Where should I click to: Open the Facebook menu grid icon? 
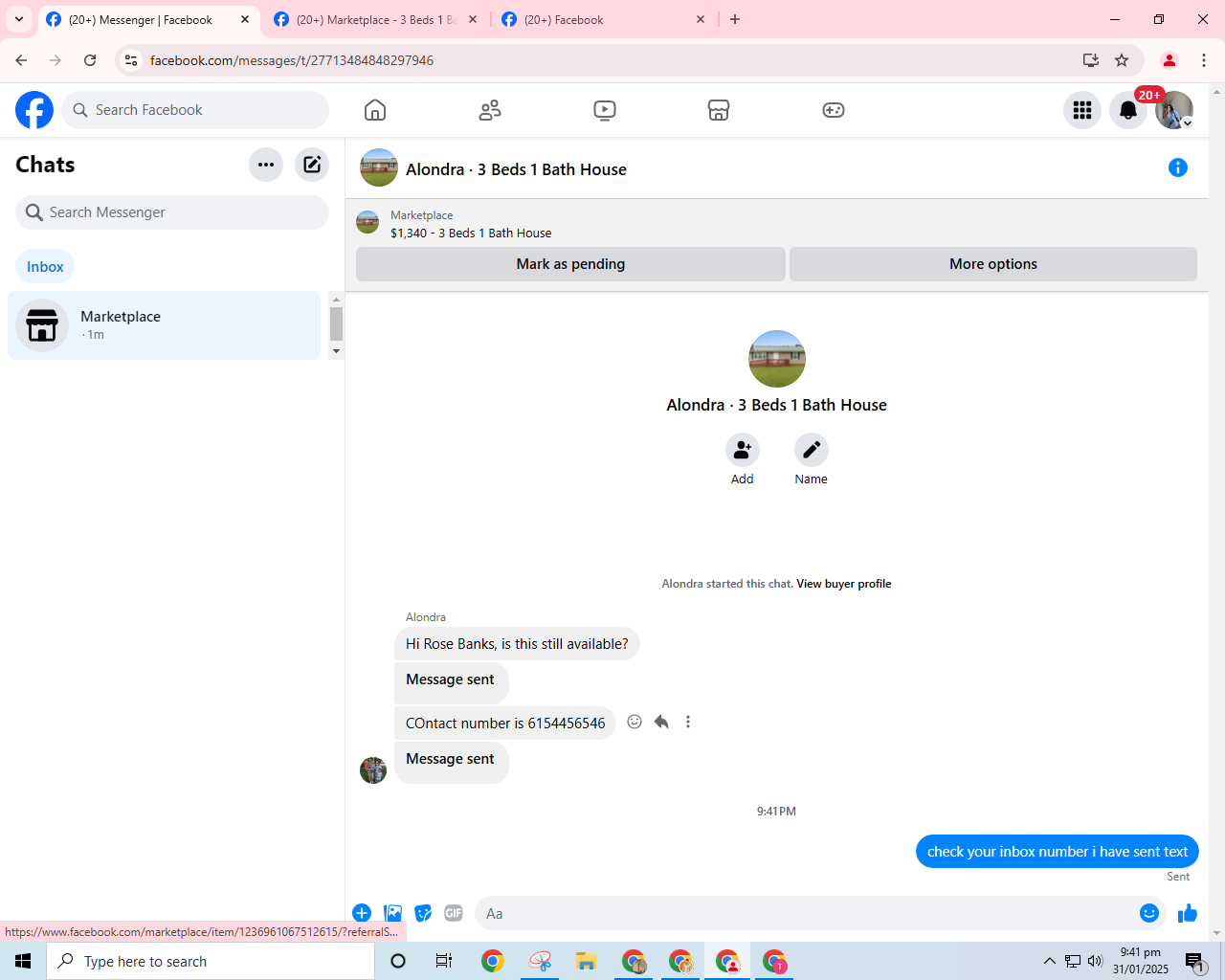(1082, 110)
